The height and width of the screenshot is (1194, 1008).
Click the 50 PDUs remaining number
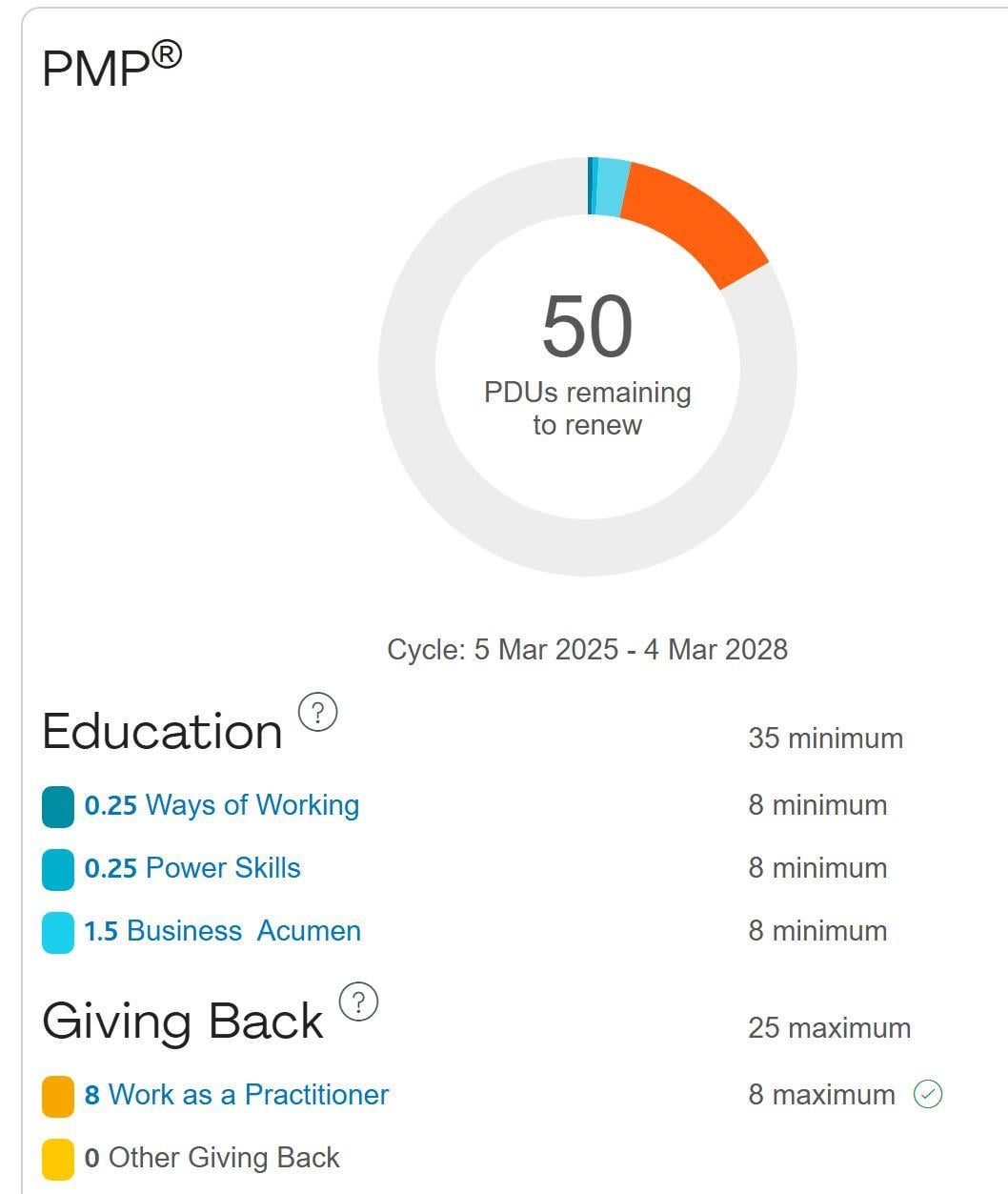(587, 327)
